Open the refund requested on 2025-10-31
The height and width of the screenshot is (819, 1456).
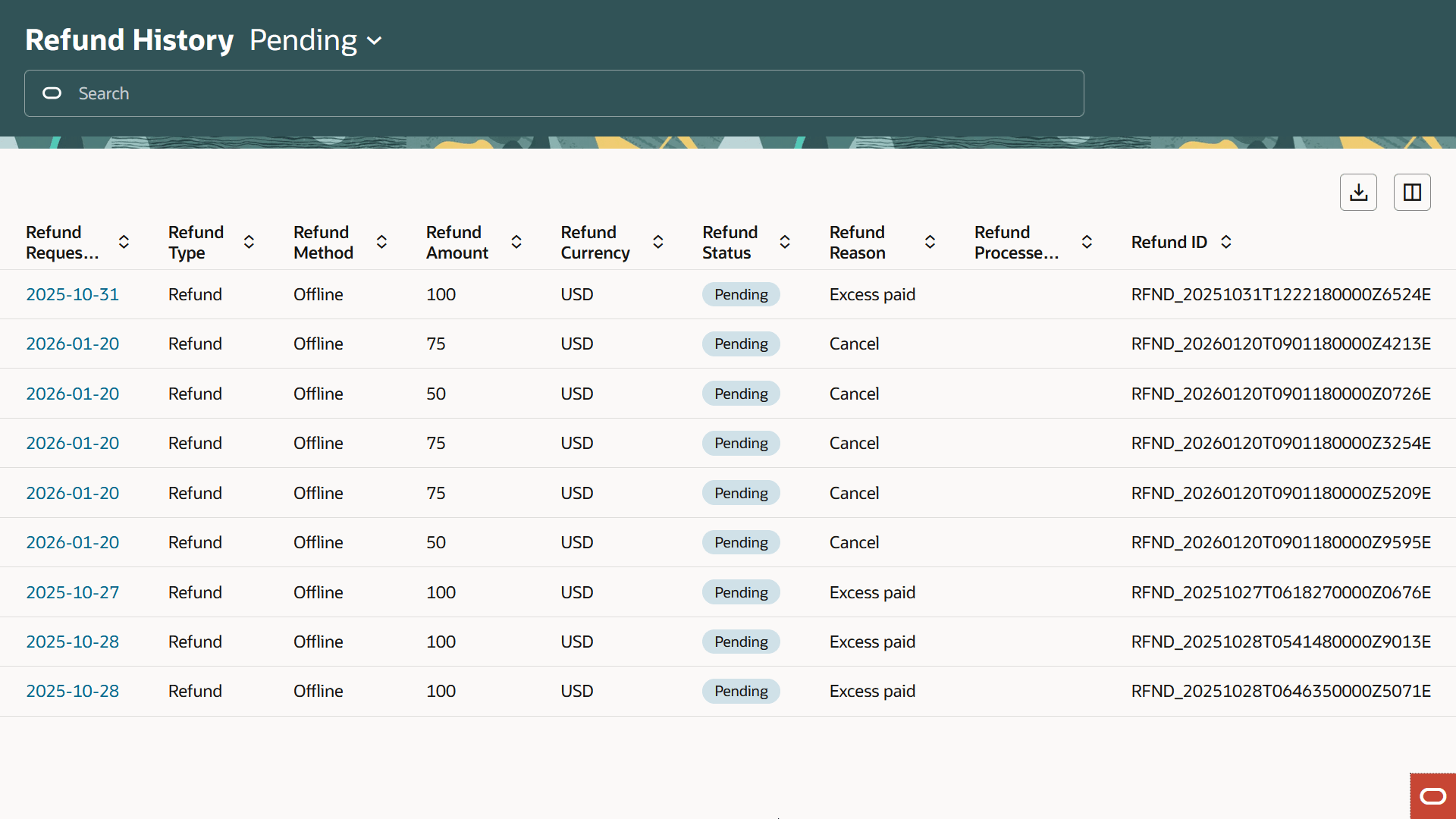tap(72, 294)
